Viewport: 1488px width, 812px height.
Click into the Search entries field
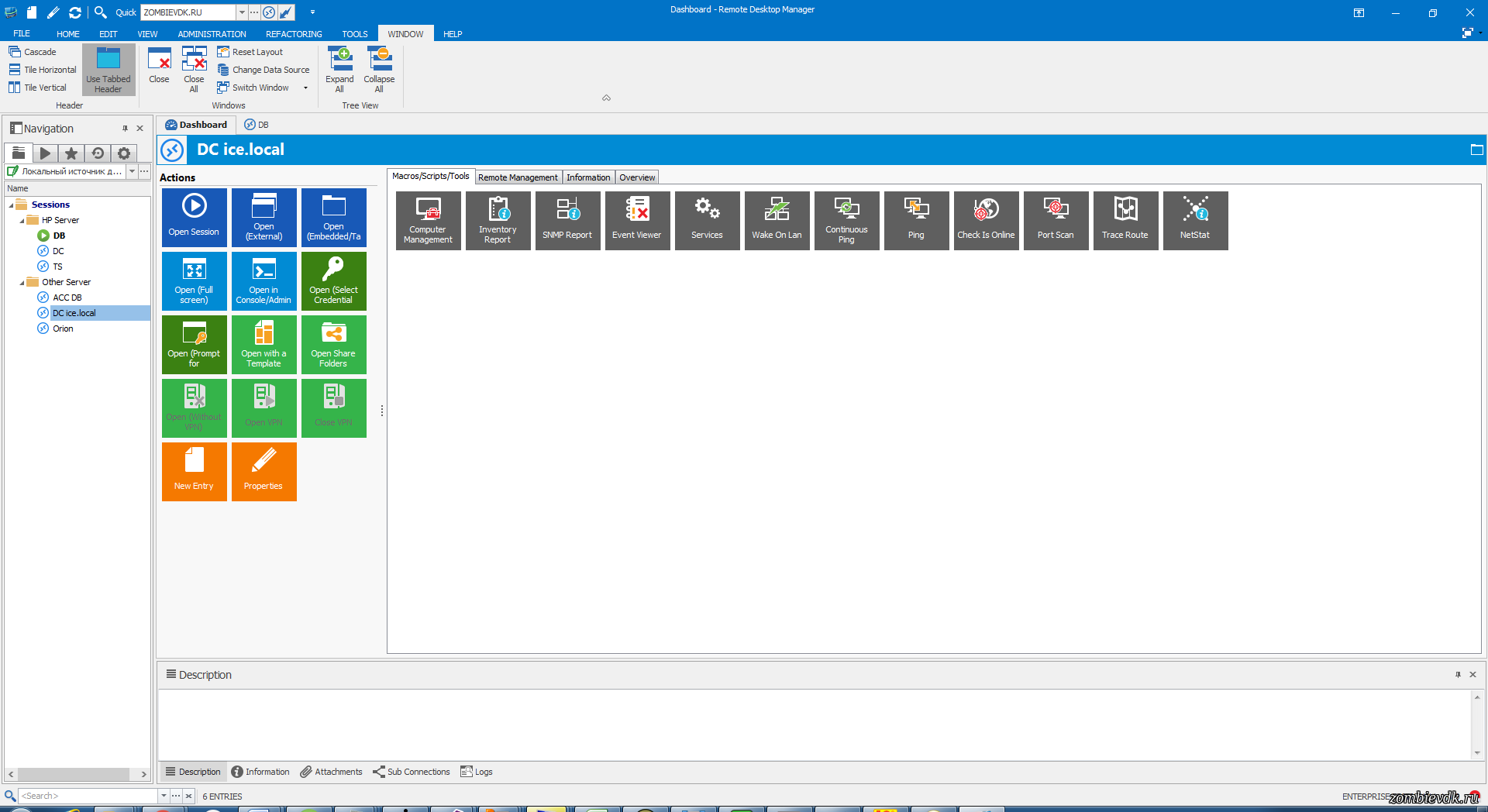(88, 796)
